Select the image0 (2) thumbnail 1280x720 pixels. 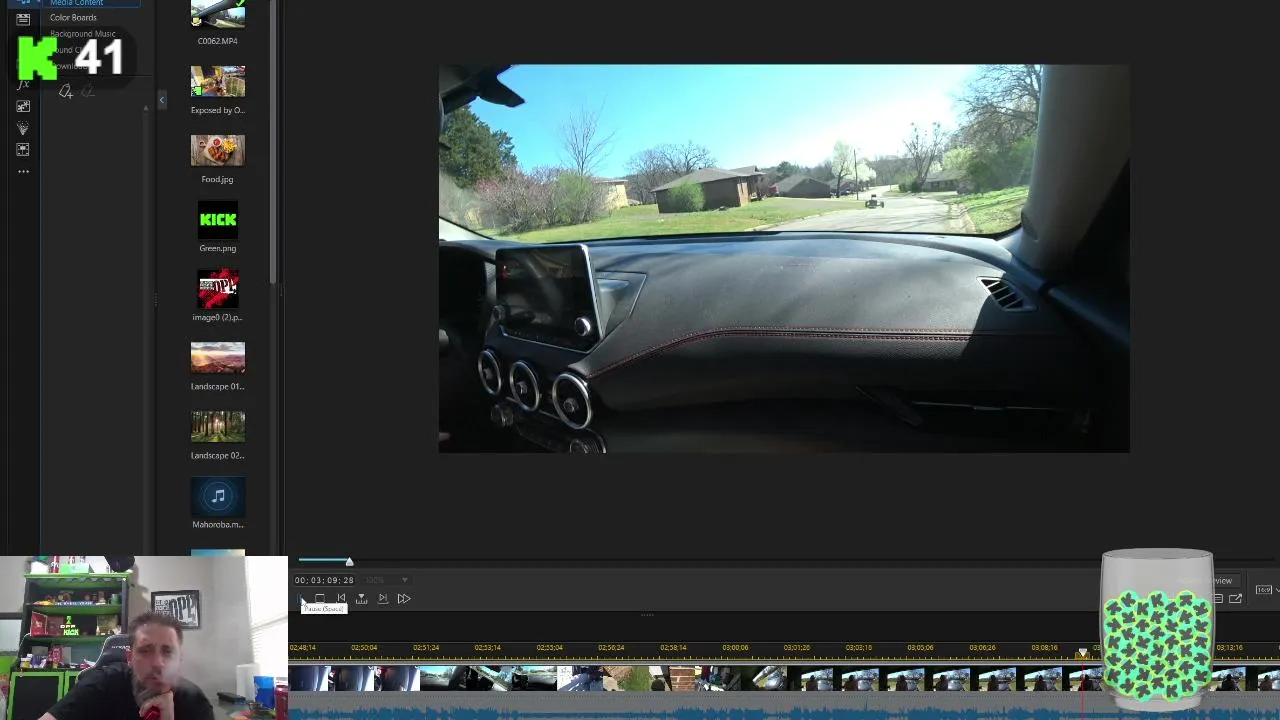218,288
